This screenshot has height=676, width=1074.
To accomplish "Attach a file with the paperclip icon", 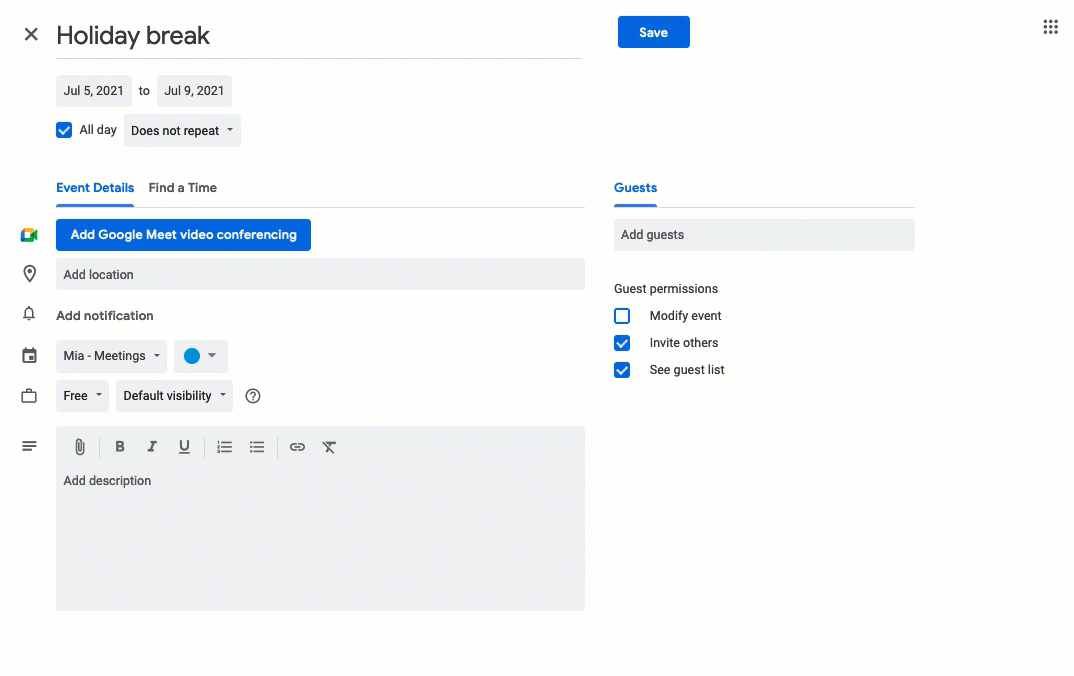I will 80,447.
